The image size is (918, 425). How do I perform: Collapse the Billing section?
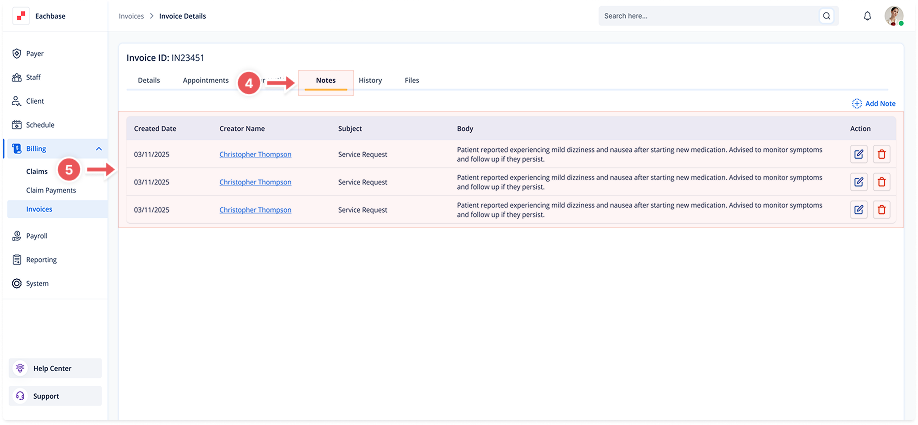click(98, 149)
